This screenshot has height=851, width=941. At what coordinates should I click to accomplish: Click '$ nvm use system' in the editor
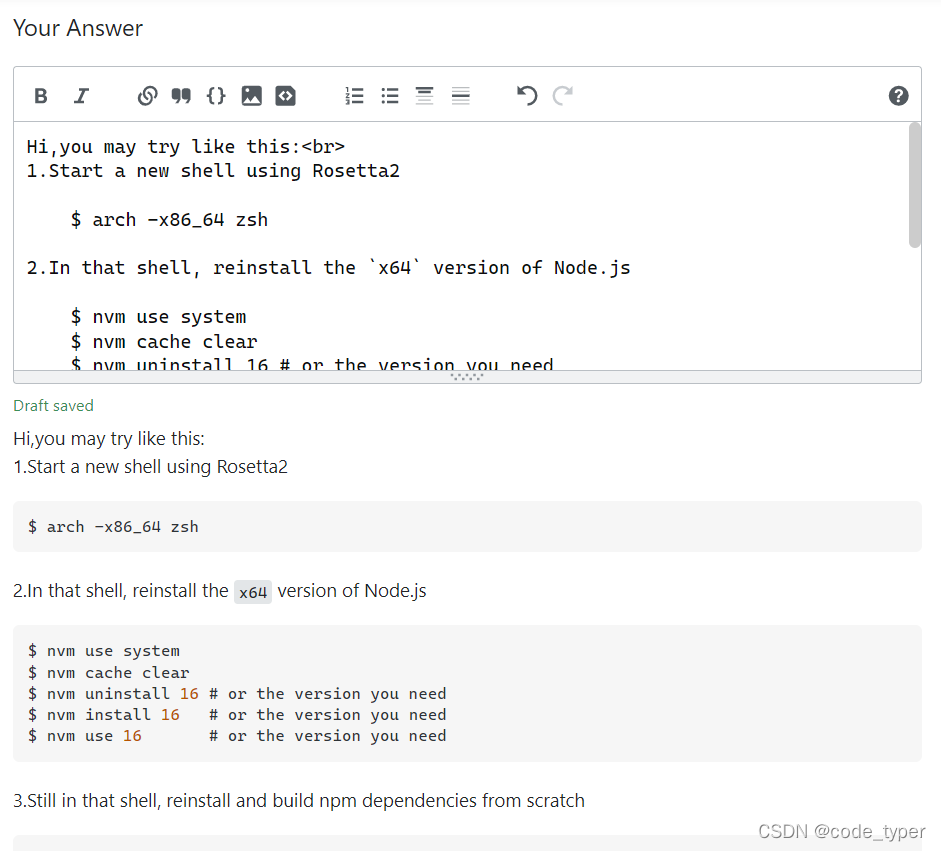(158, 317)
